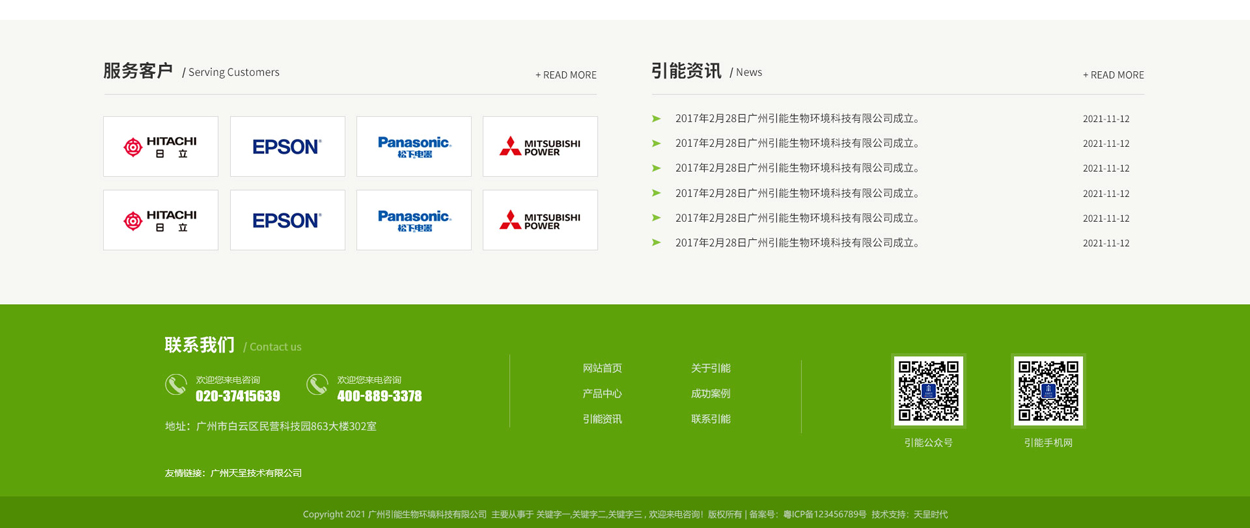Screen dimensions: 1250x528
Task: Click the 天呈时代 technical support link
Action: coord(930,514)
